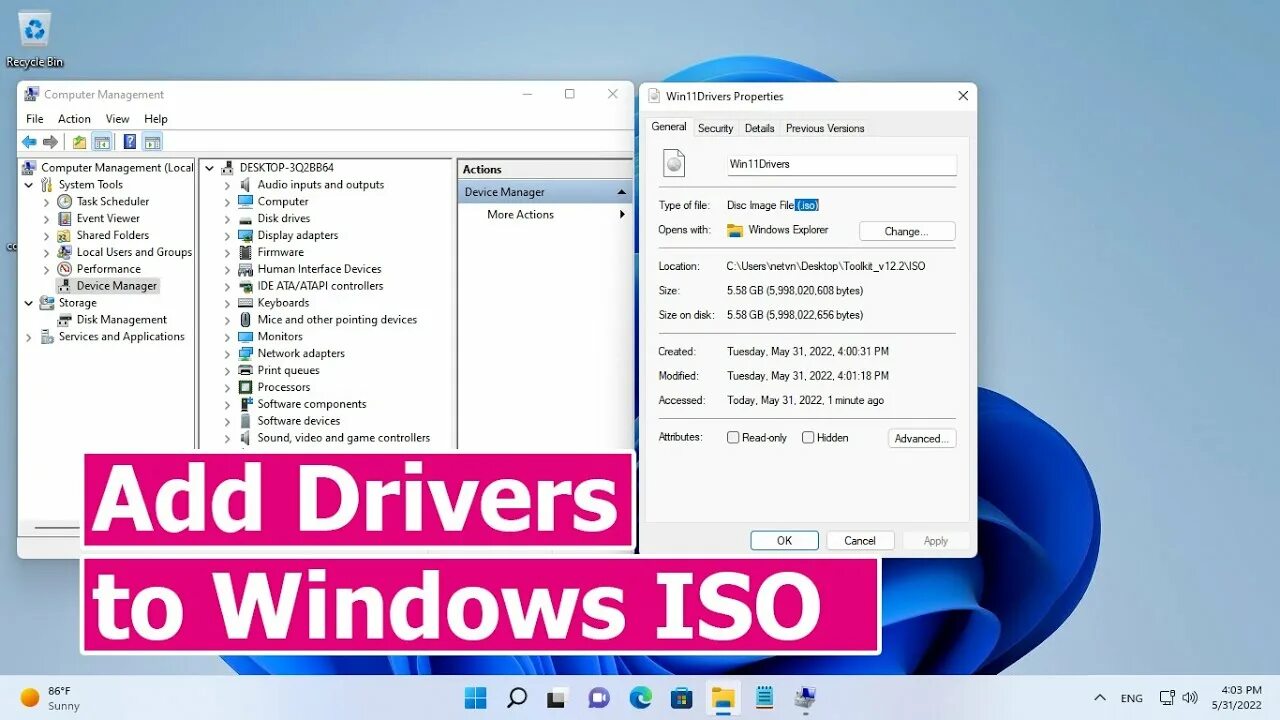Open Microsoft Edge from the taskbar

point(641,697)
